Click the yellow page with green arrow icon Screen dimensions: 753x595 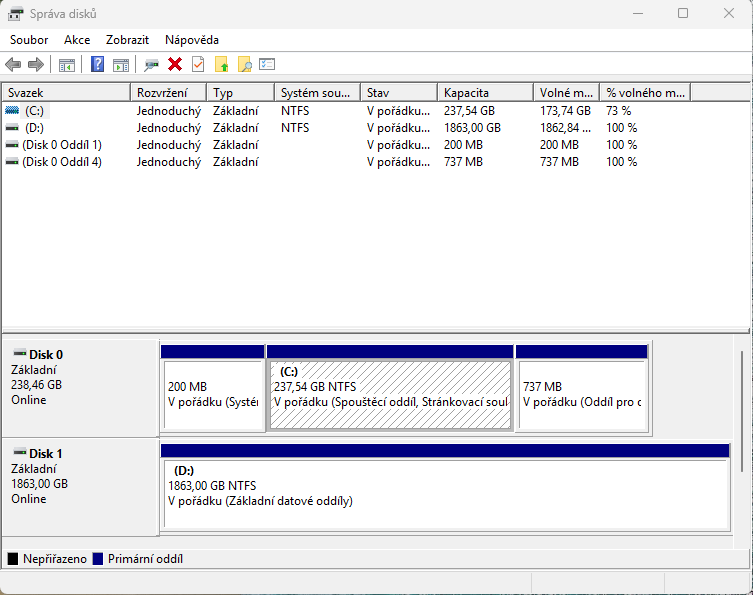(x=222, y=65)
